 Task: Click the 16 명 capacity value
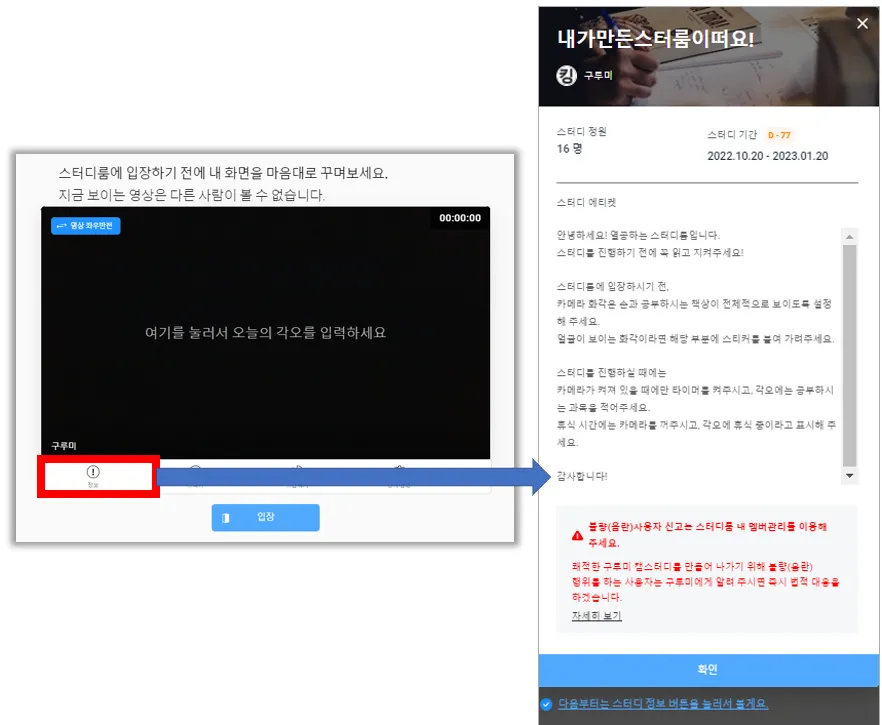[x=569, y=148]
